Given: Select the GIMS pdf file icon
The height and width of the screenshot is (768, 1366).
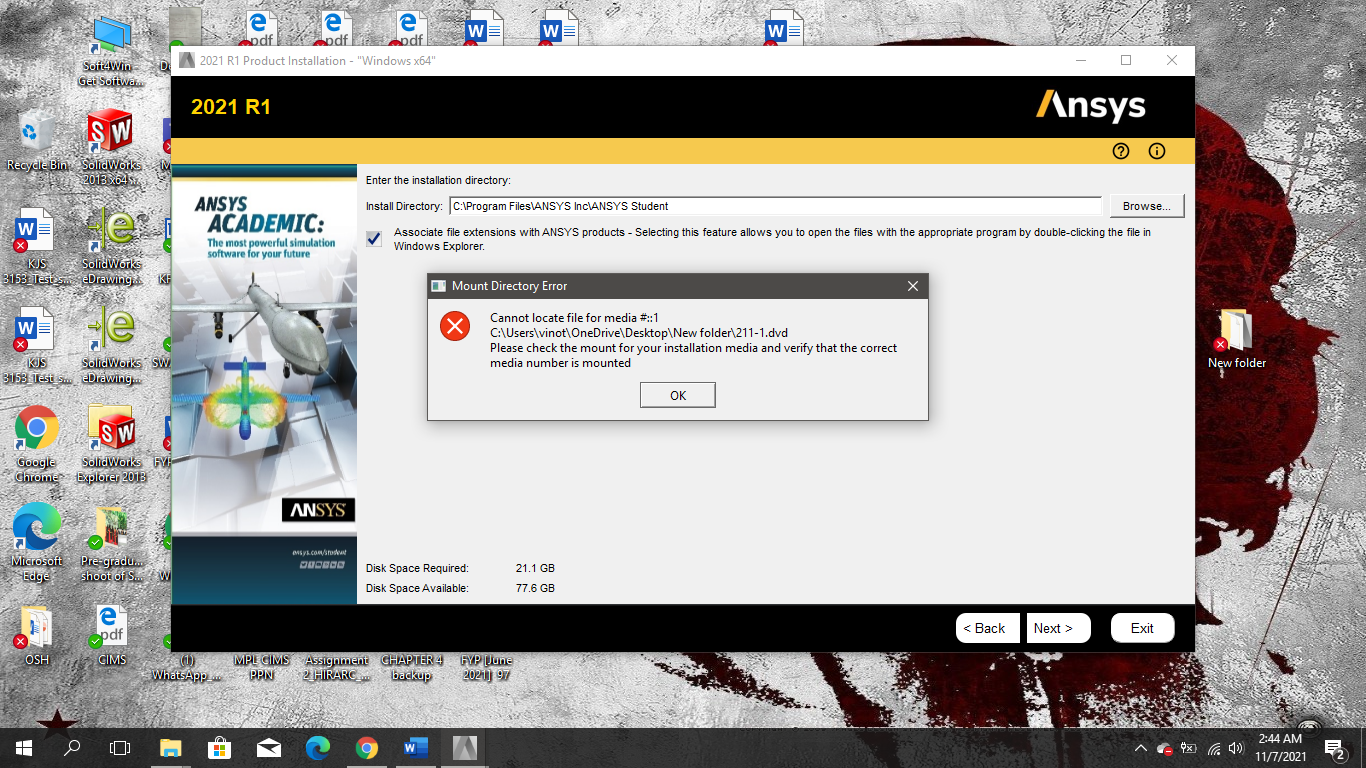Looking at the screenshot, I should pyautogui.click(x=111, y=635).
